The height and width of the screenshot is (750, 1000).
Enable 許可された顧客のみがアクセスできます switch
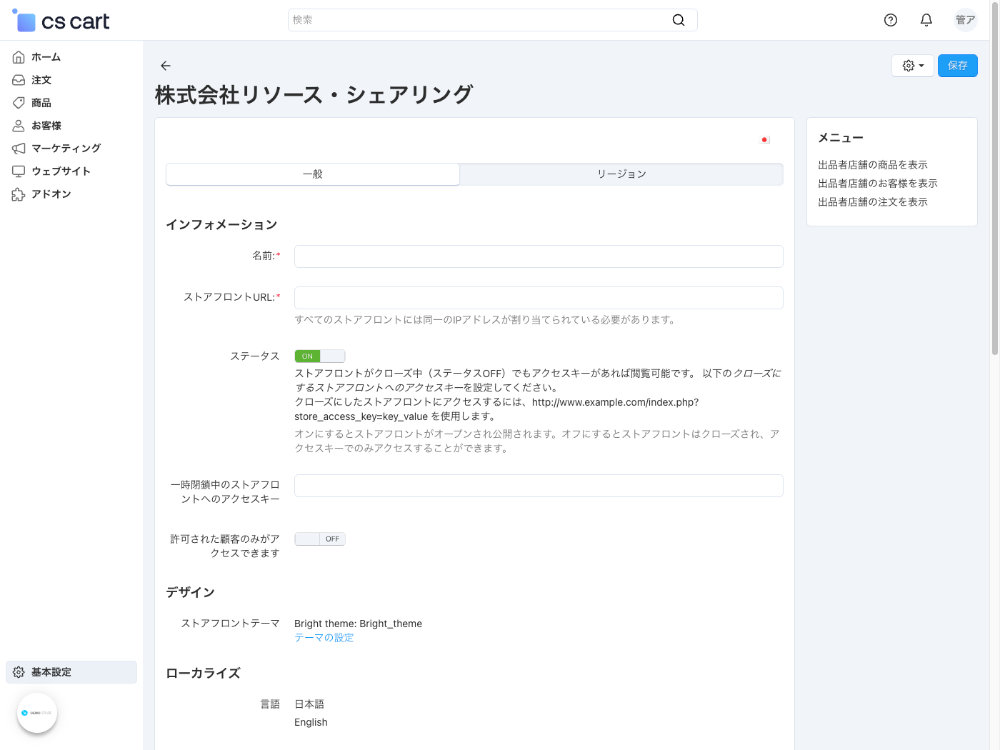319,538
